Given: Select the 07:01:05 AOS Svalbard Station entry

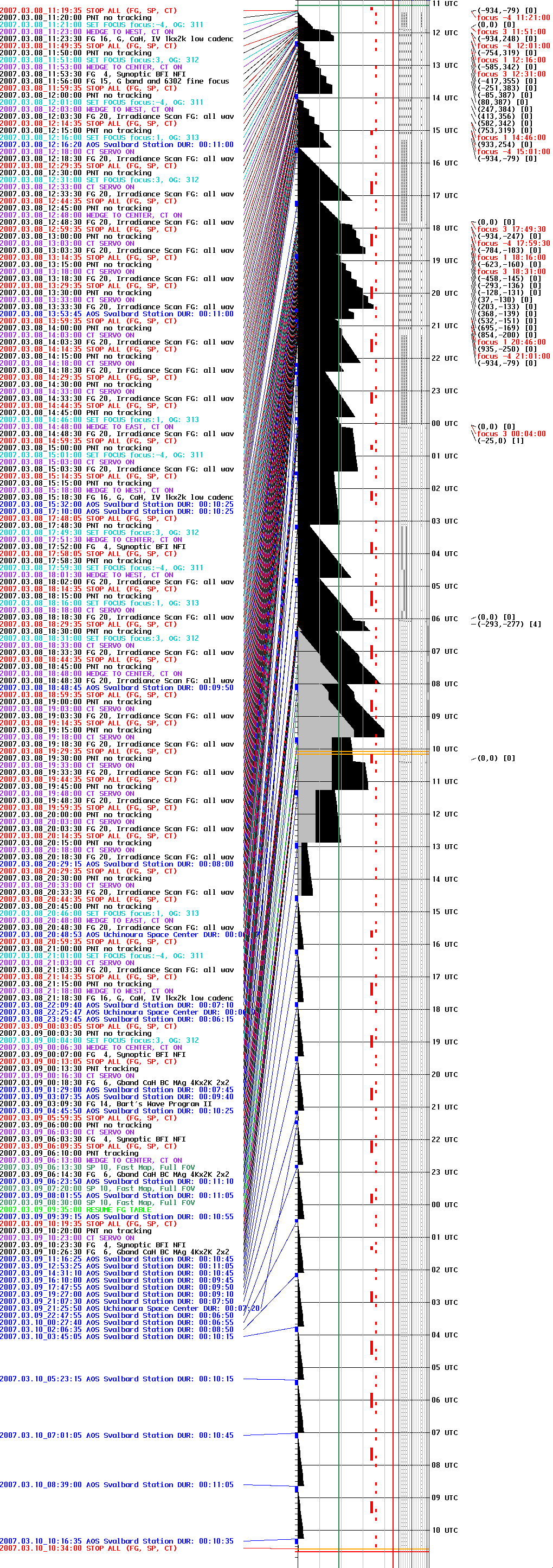Looking at the screenshot, I should [116, 1435].
